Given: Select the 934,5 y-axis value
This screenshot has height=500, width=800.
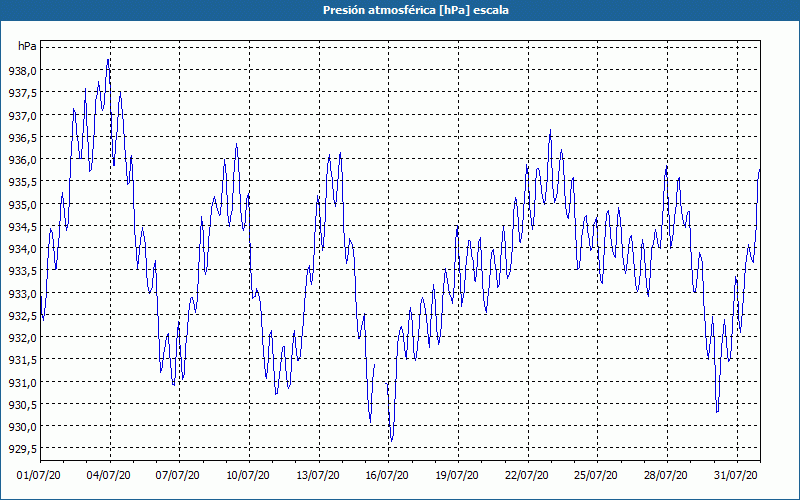Looking at the screenshot, I should (22, 227).
